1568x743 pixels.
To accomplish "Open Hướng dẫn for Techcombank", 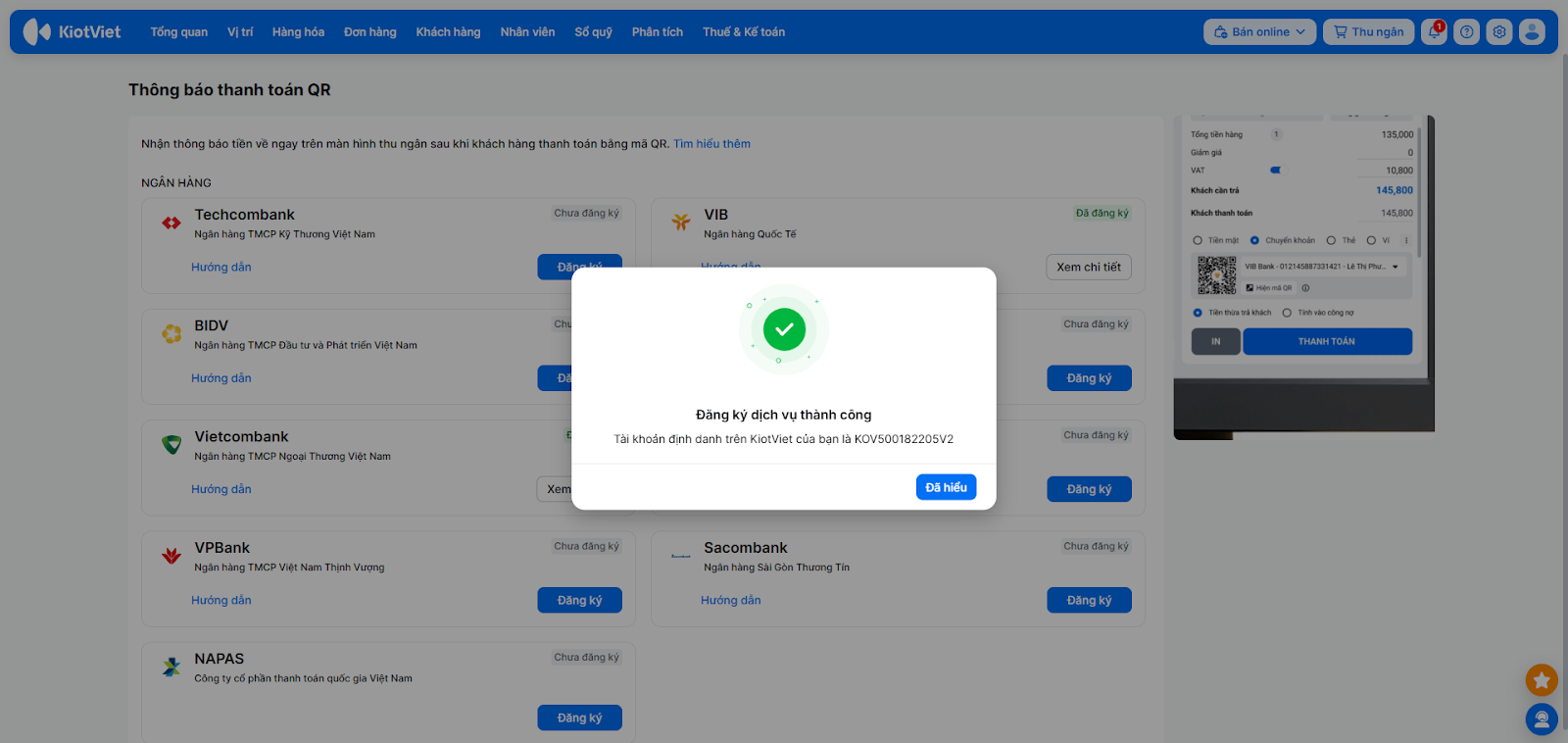I will (221, 267).
